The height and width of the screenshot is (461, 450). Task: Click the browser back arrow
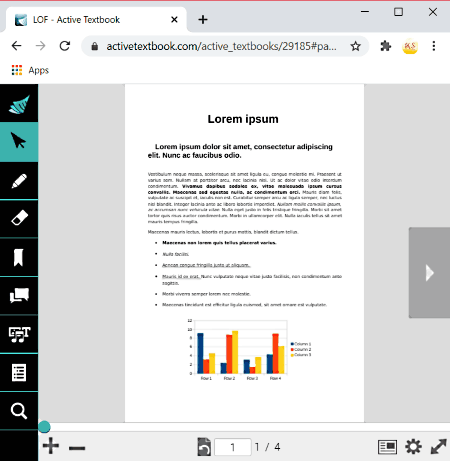click(x=16, y=46)
